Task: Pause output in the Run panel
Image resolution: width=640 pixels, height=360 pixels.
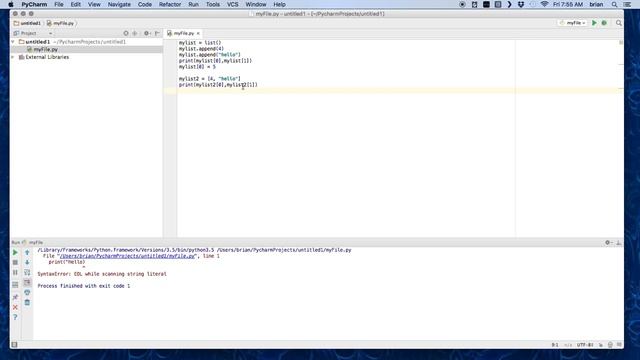Action: [15, 272]
